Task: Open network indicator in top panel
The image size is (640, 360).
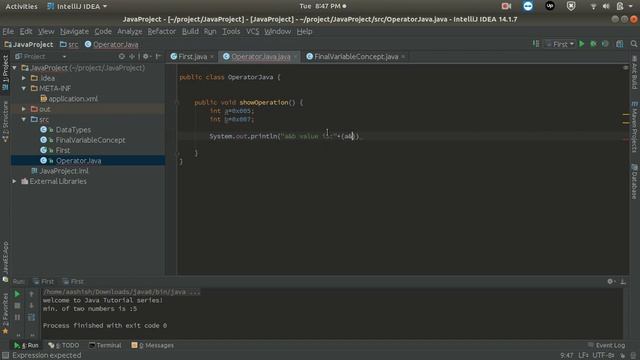Action: point(593,6)
